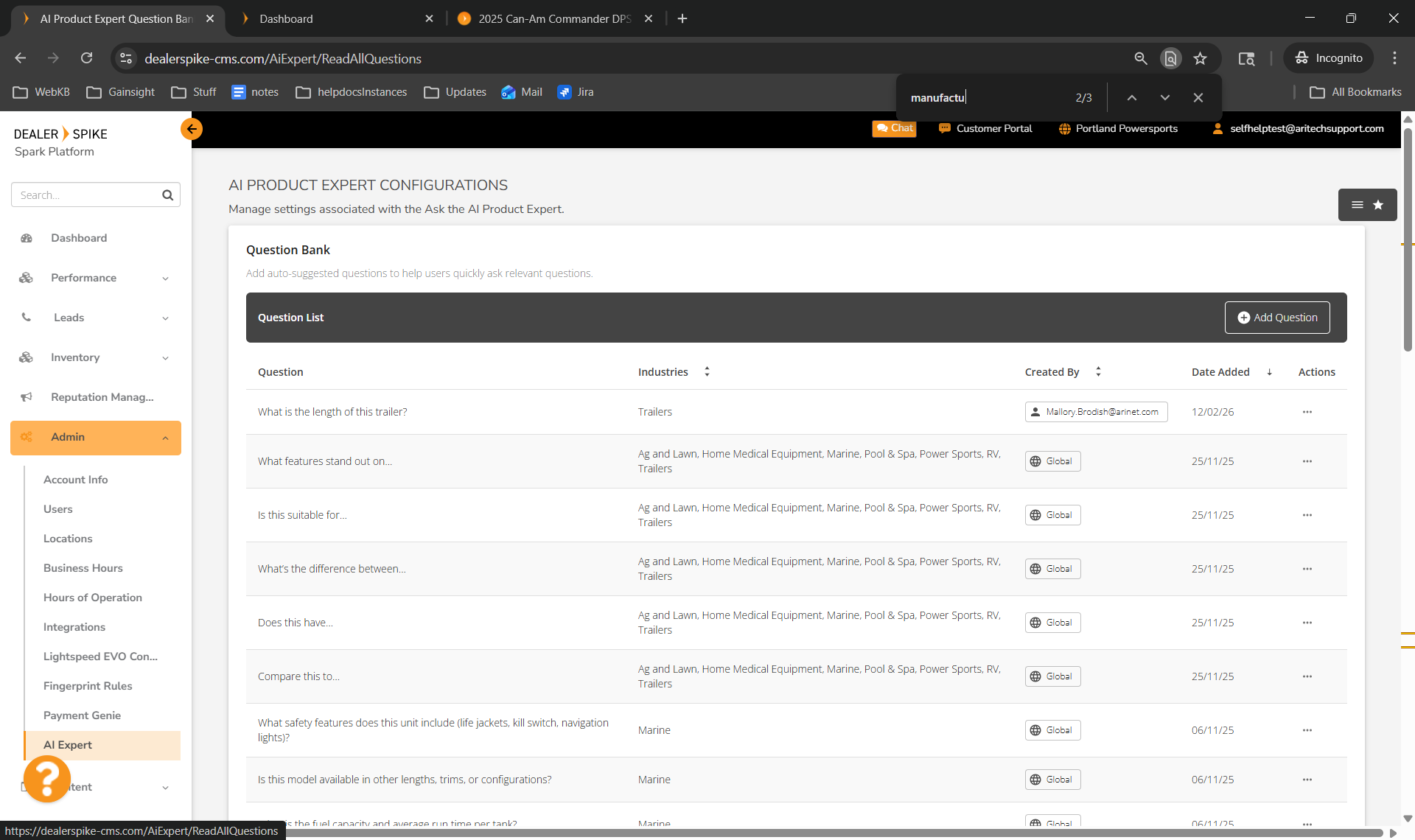Image resolution: width=1415 pixels, height=840 pixels.
Task: Collapse sidebar with orange arrow button
Action: point(192,129)
